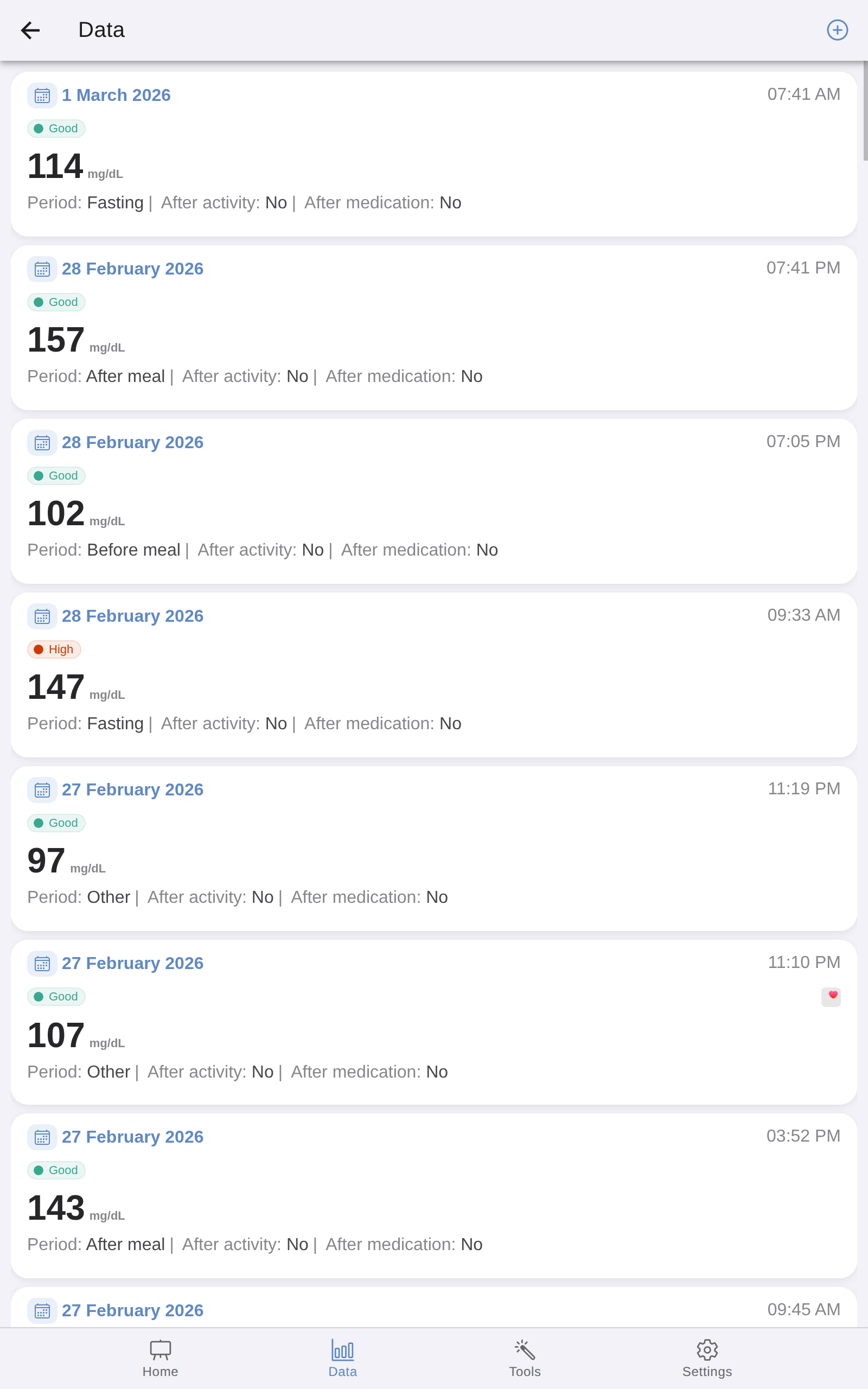Click the 28 February 2026 07:05 PM date
Viewport: 868px width, 1389px height.
click(132, 443)
